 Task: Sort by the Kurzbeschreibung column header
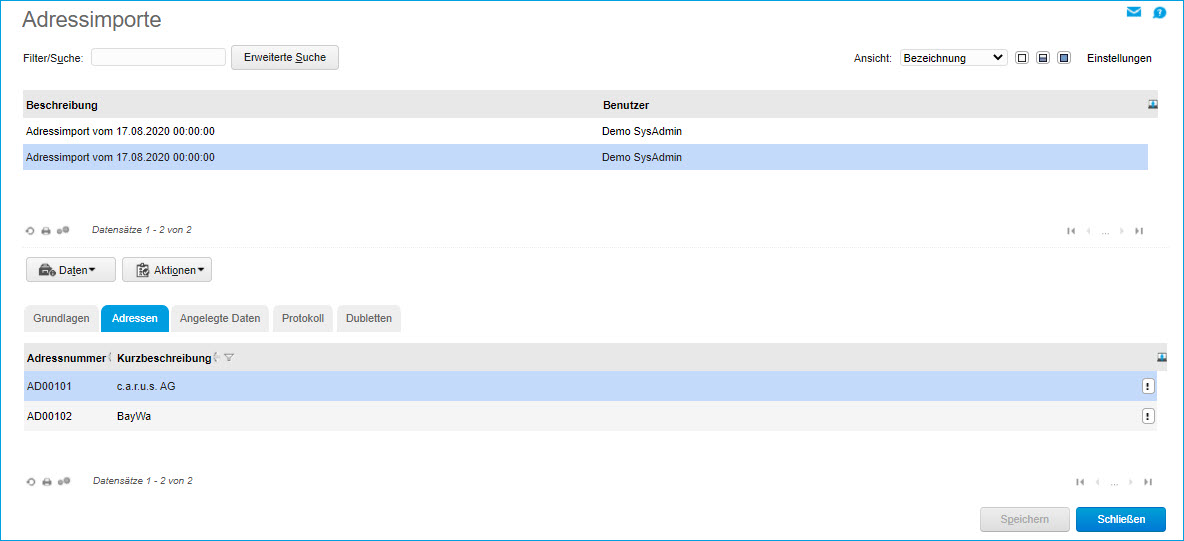click(164, 357)
